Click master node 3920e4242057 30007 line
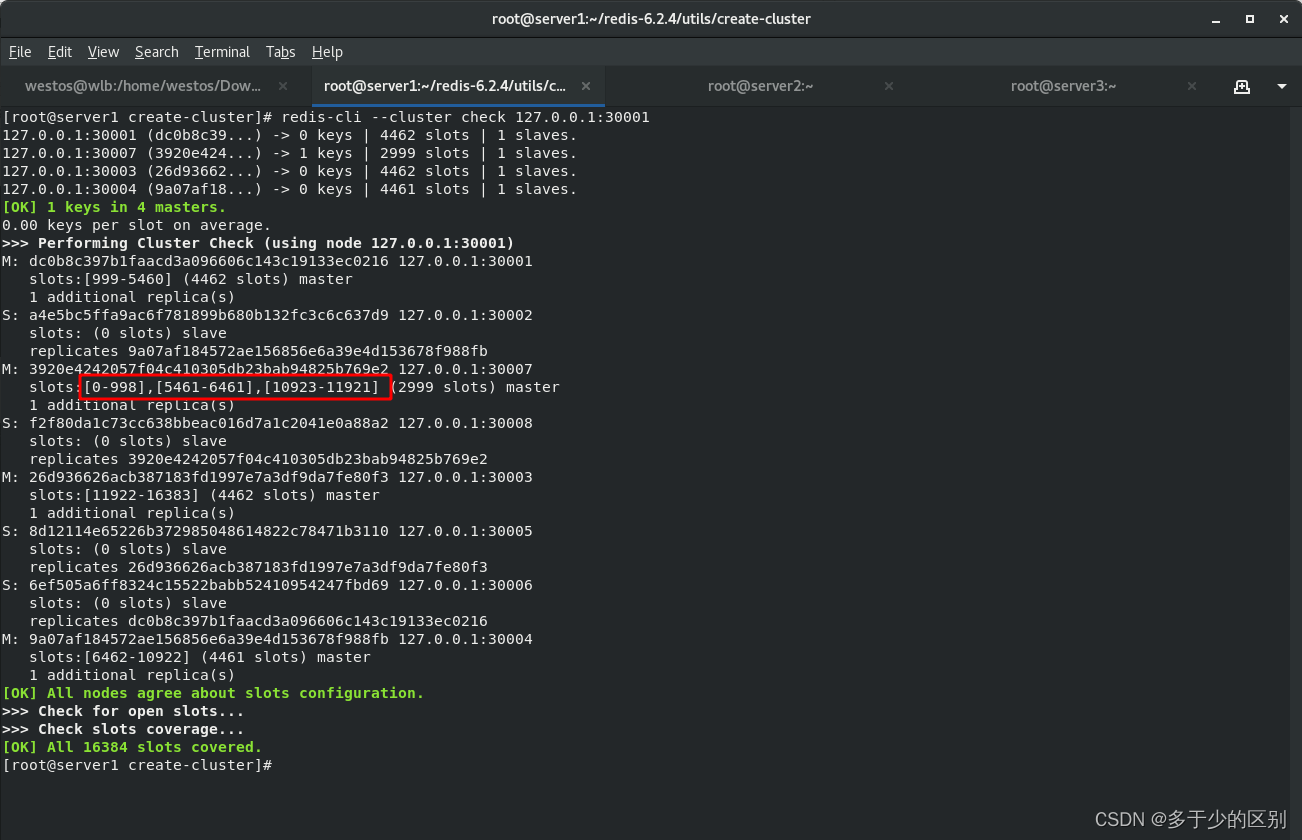The width and height of the screenshot is (1302, 840). [267, 369]
